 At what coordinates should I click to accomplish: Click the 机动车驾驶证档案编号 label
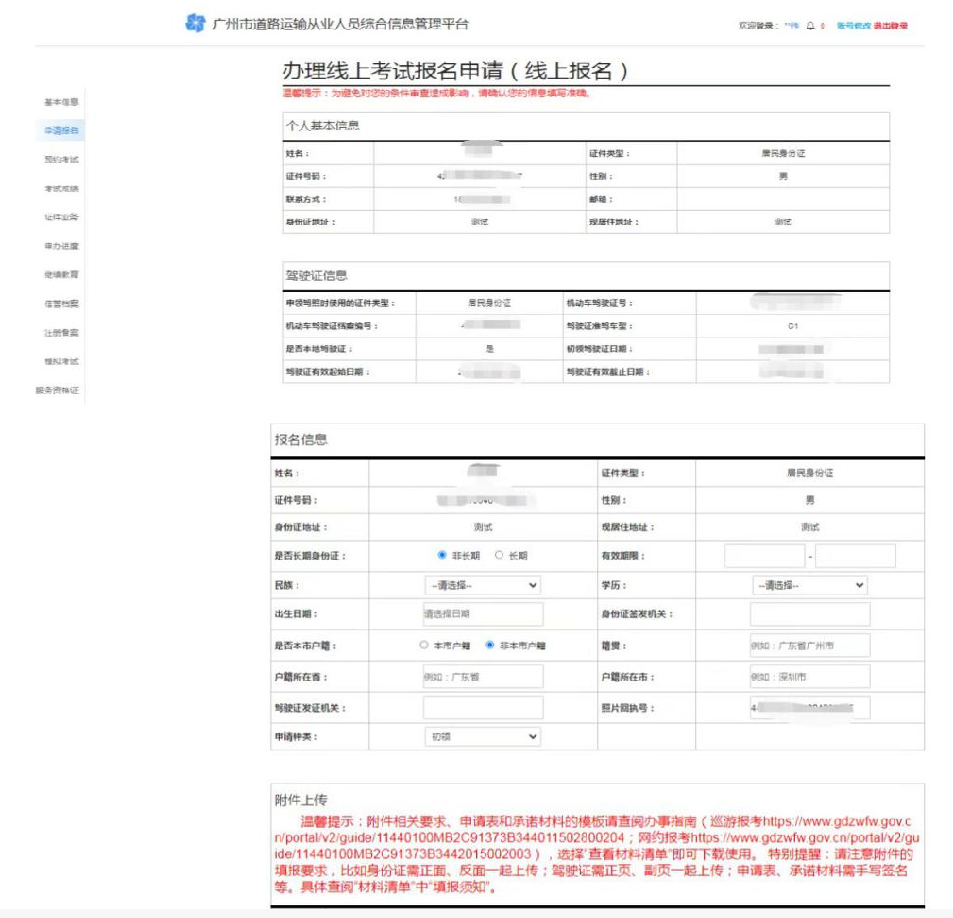(332, 326)
